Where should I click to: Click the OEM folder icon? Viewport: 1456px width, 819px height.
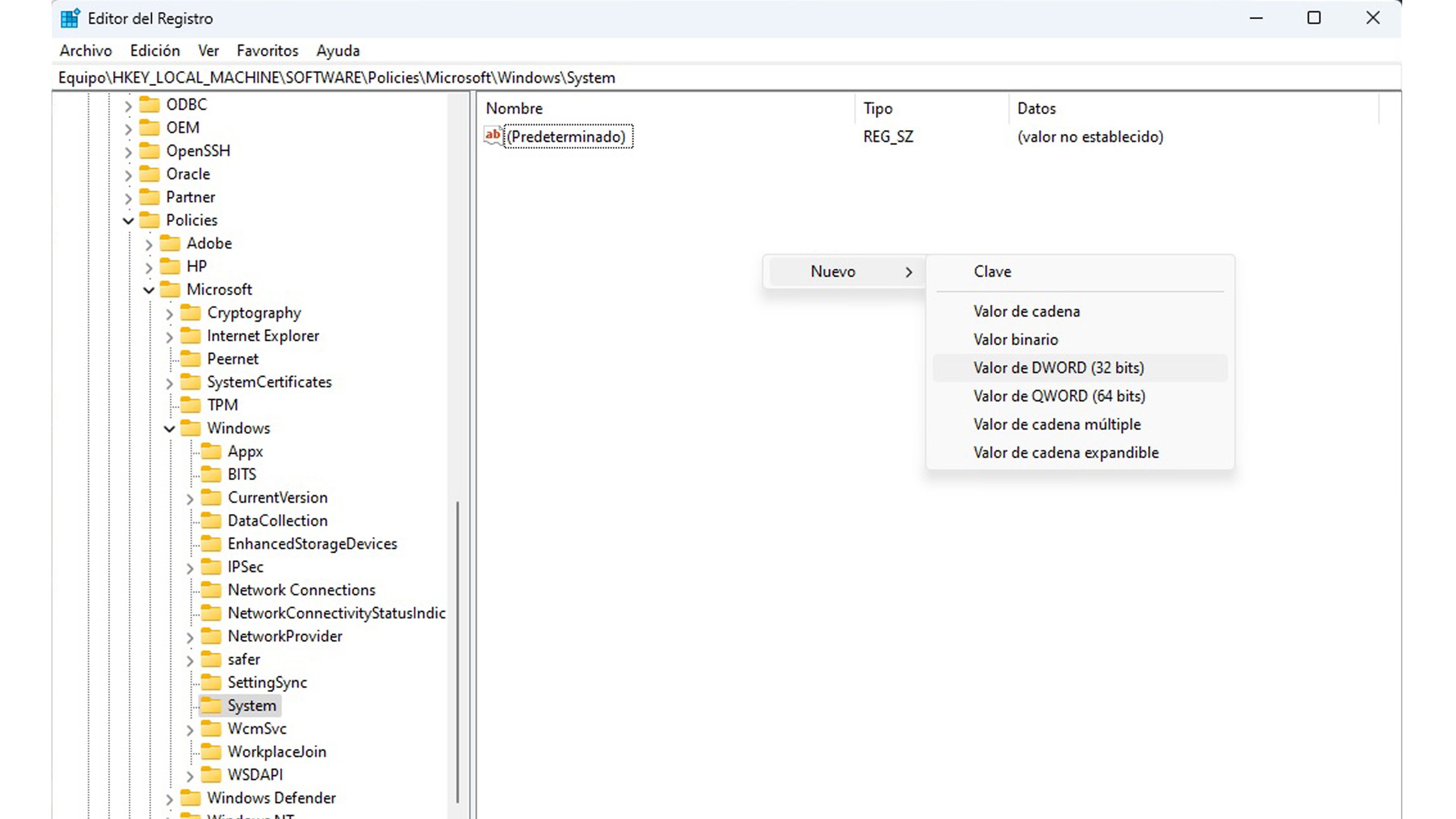pyautogui.click(x=150, y=128)
